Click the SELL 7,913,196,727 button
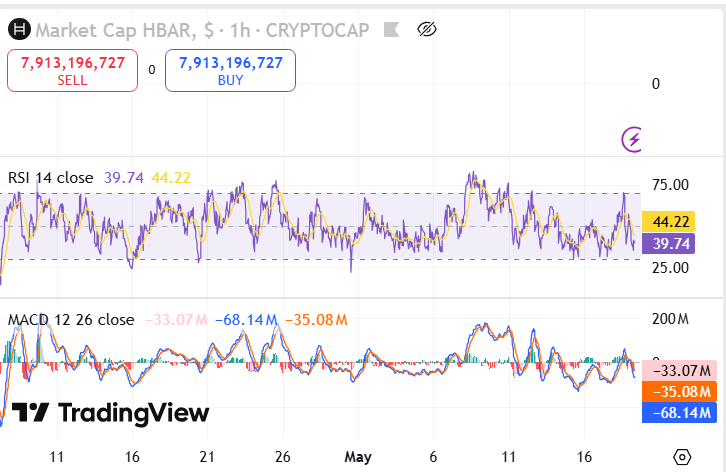Viewport: 726px width, 472px height. click(x=72, y=70)
